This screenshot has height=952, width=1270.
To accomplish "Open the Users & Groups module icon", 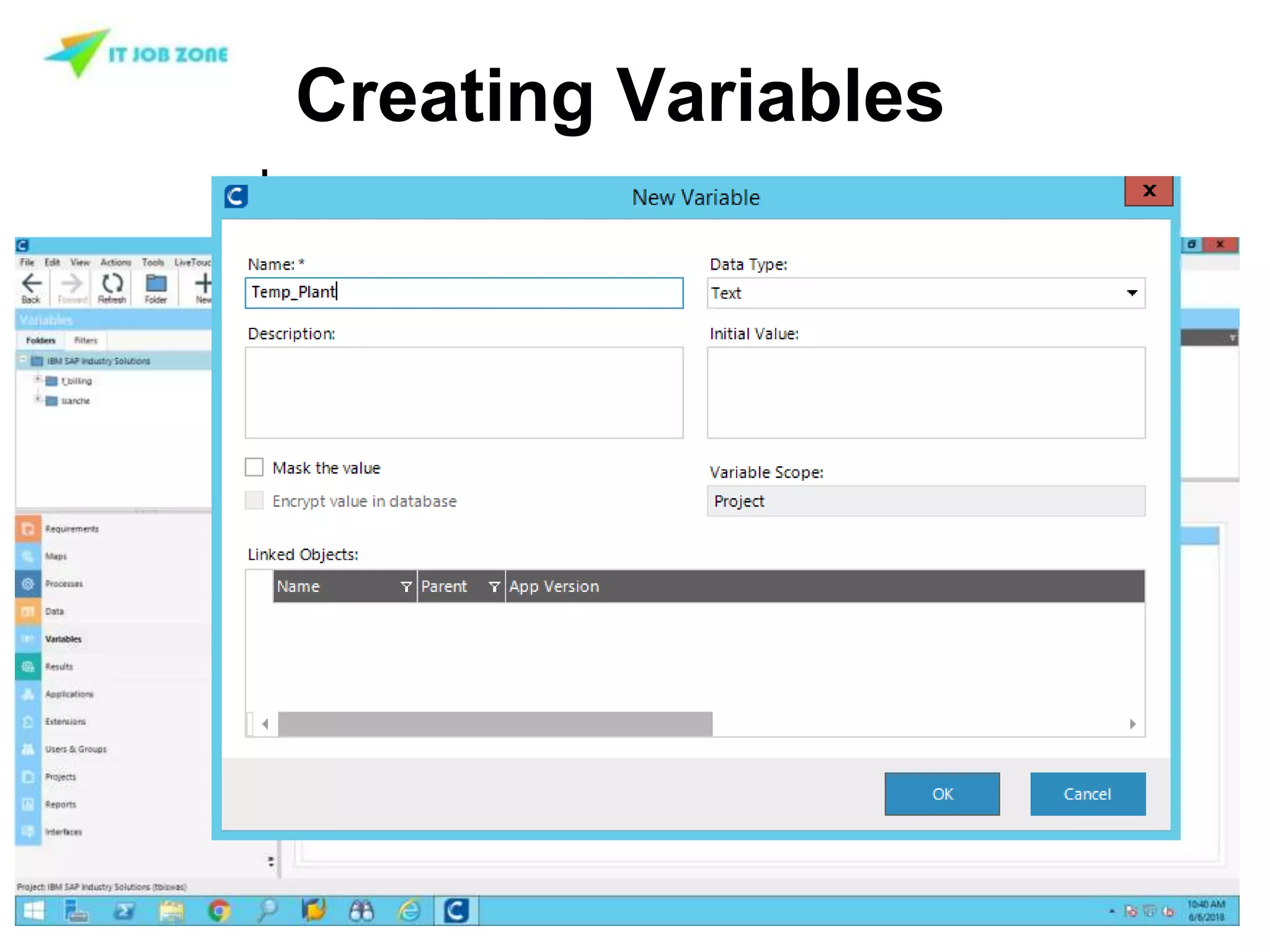I will (x=28, y=749).
